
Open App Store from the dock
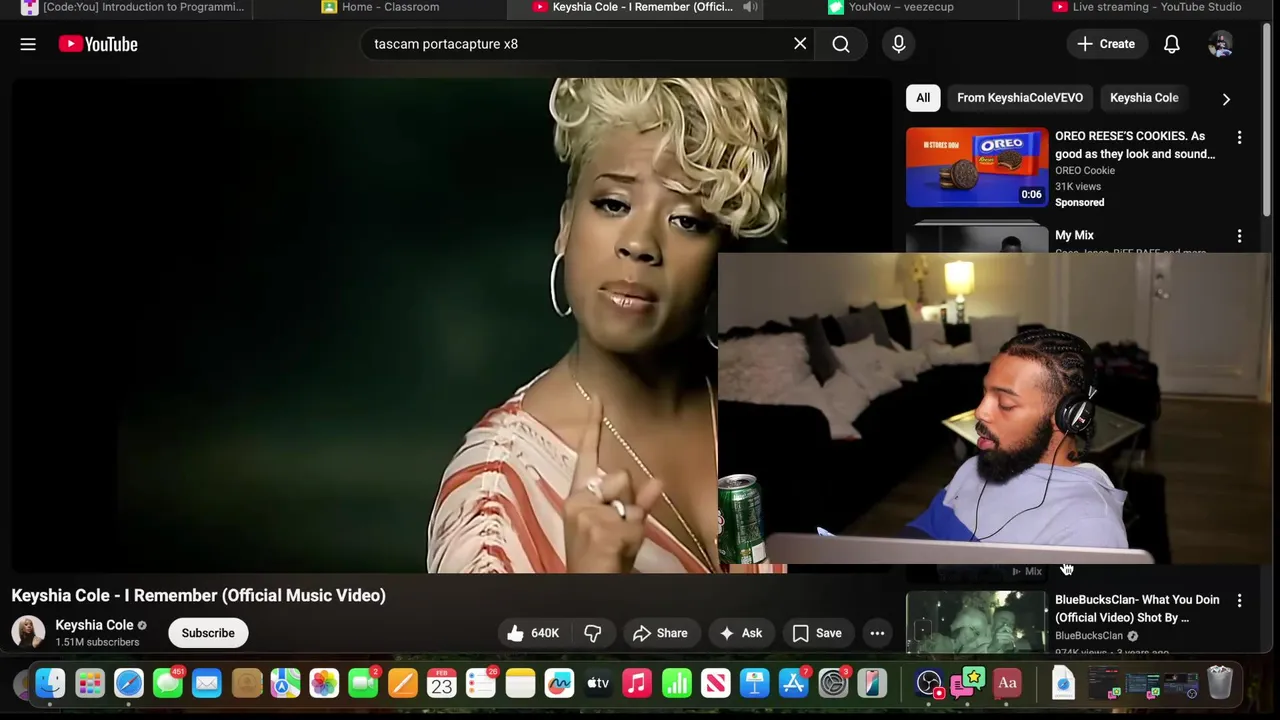click(x=793, y=684)
